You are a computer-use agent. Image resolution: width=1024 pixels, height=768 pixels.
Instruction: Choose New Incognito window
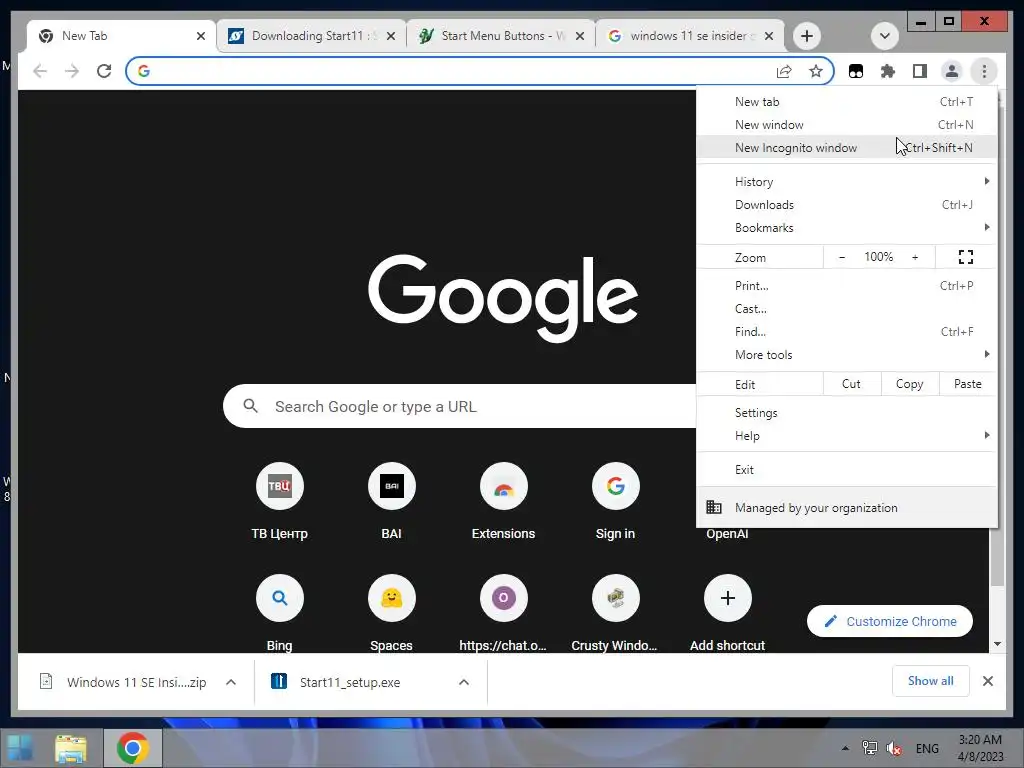(x=847, y=148)
